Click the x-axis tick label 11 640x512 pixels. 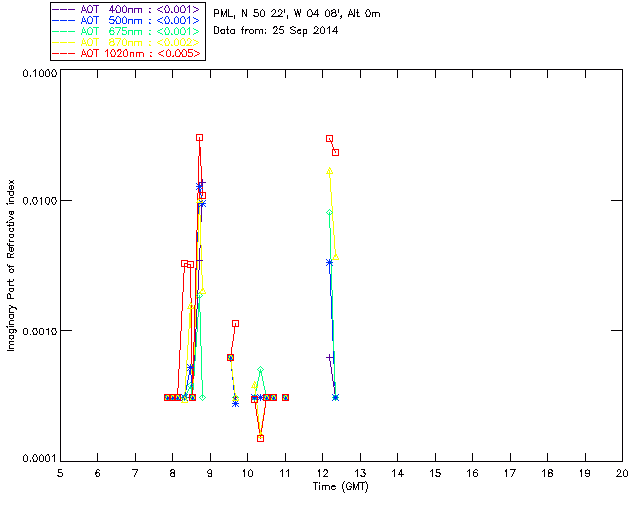[285, 473]
